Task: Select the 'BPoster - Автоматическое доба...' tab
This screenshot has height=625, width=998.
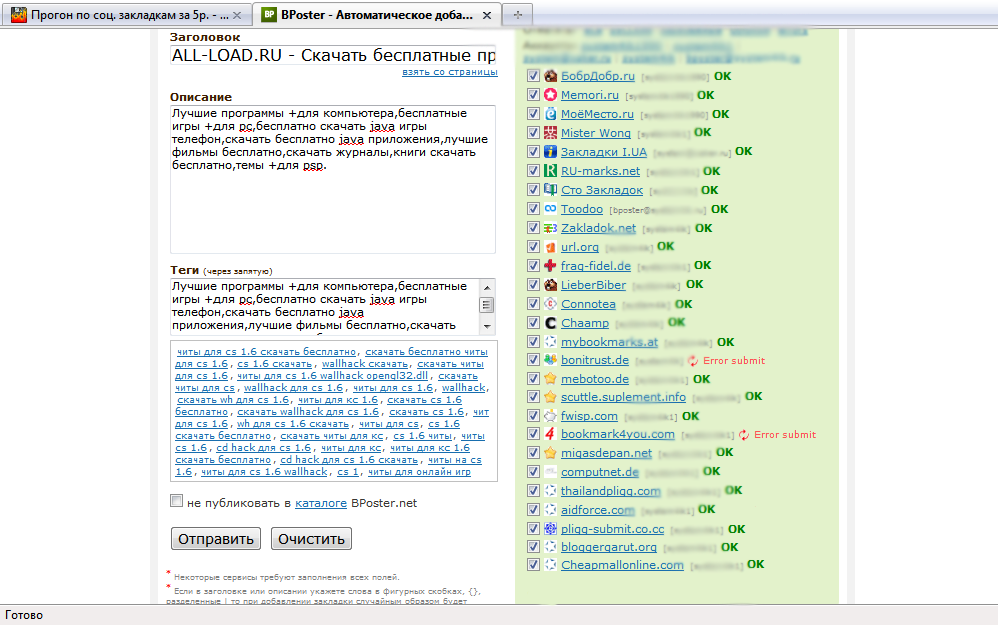Action: coord(377,15)
